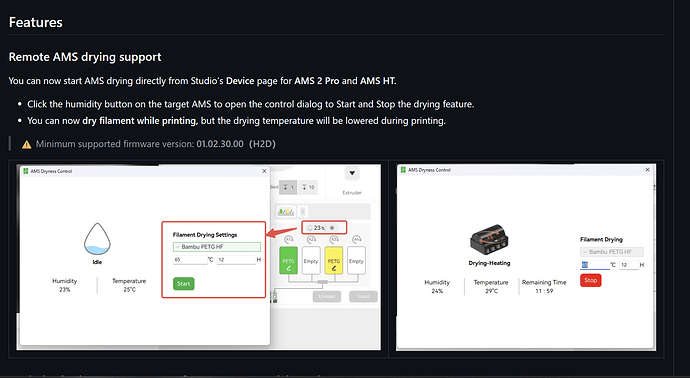This screenshot has height=378, width=690.
Task: Close the Idle AMS Dryness Control dialog
Action: tap(264, 171)
